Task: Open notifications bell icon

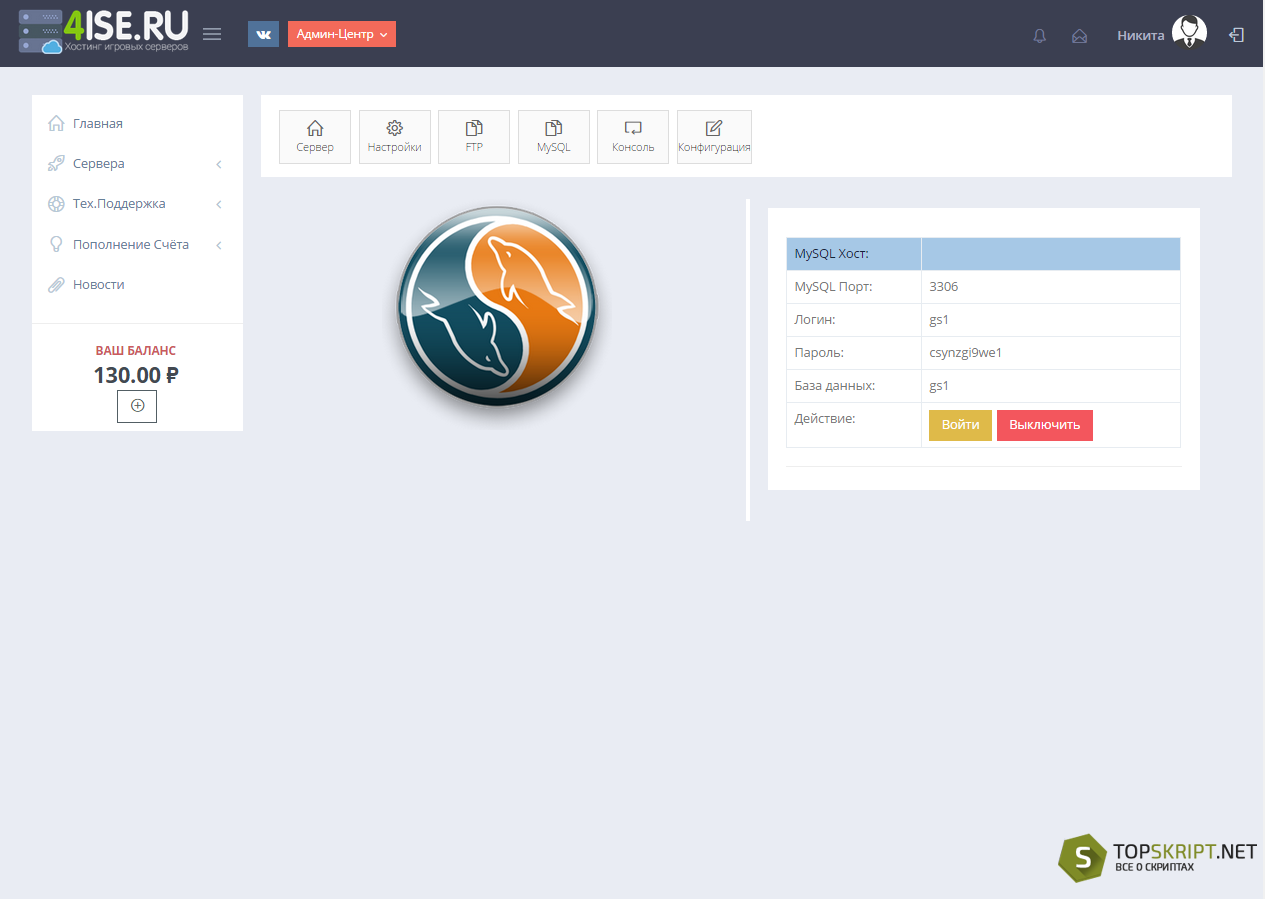Action: coord(1040,36)
